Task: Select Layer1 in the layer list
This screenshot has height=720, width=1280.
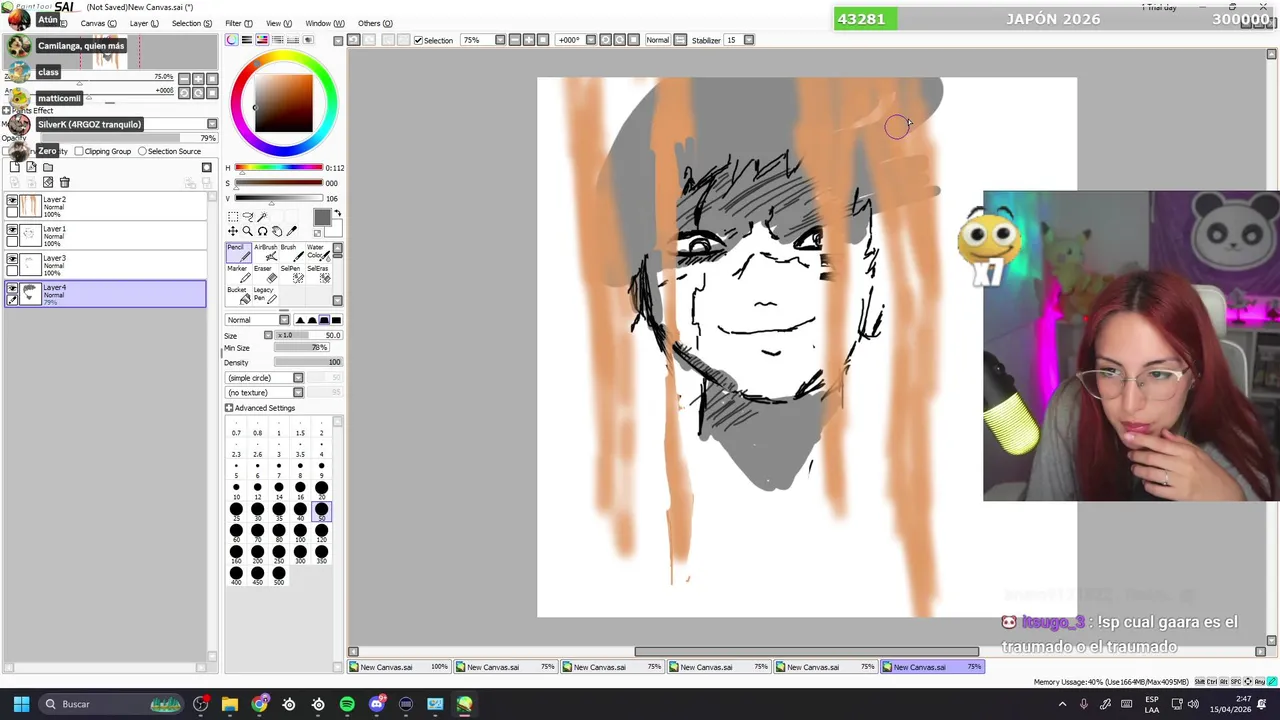Action: coord(105,235)
